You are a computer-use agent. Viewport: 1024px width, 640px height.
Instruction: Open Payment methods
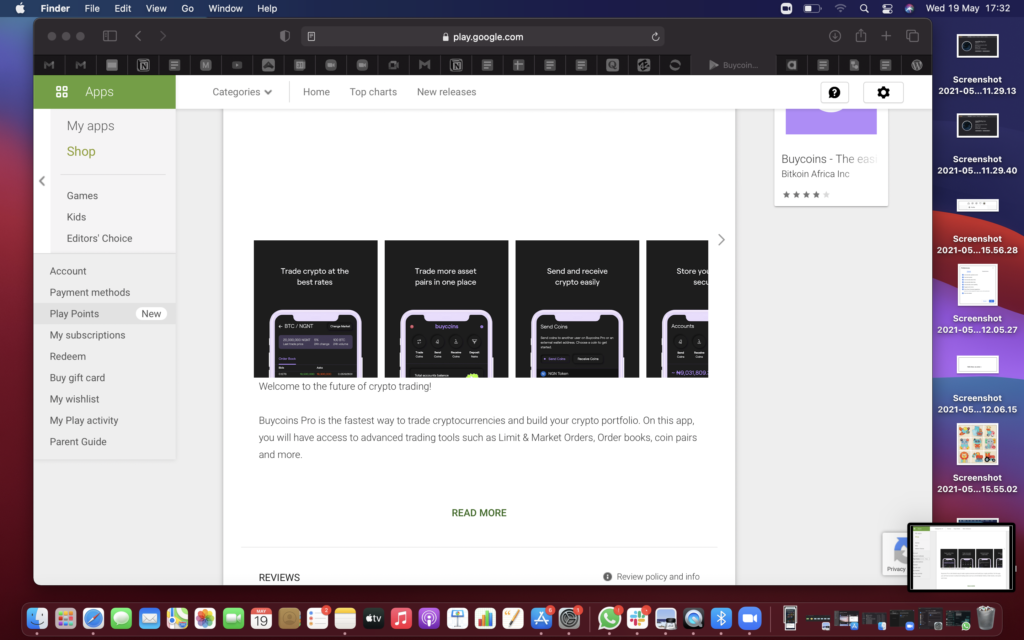(x=90, y=293)
